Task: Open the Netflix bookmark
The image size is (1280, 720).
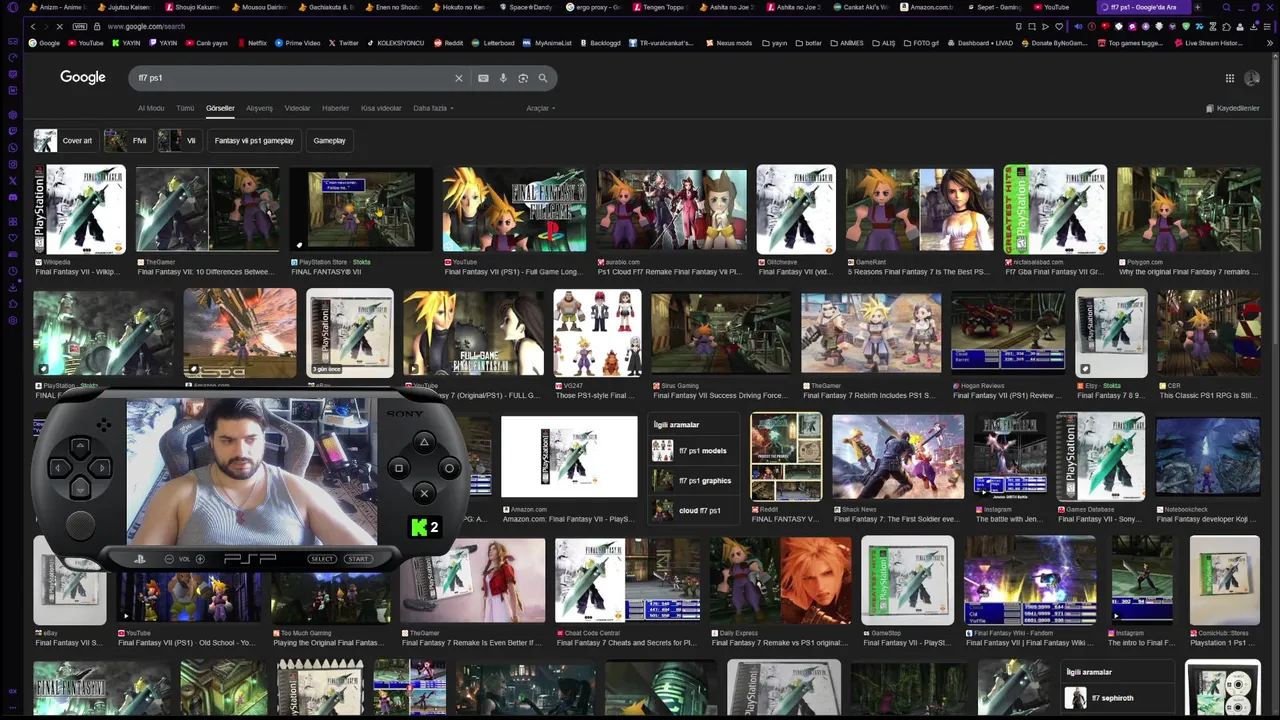Action: tap(251, 43)
